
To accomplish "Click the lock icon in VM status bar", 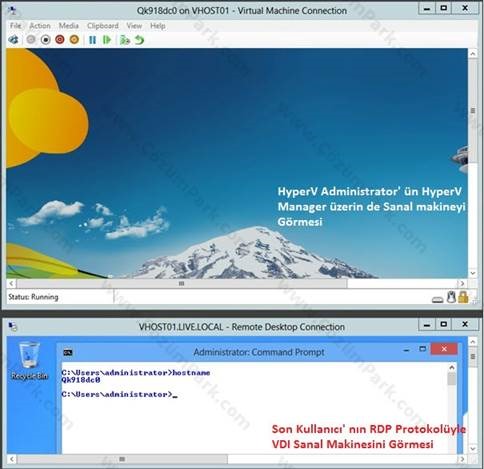I will click(463, 297).
